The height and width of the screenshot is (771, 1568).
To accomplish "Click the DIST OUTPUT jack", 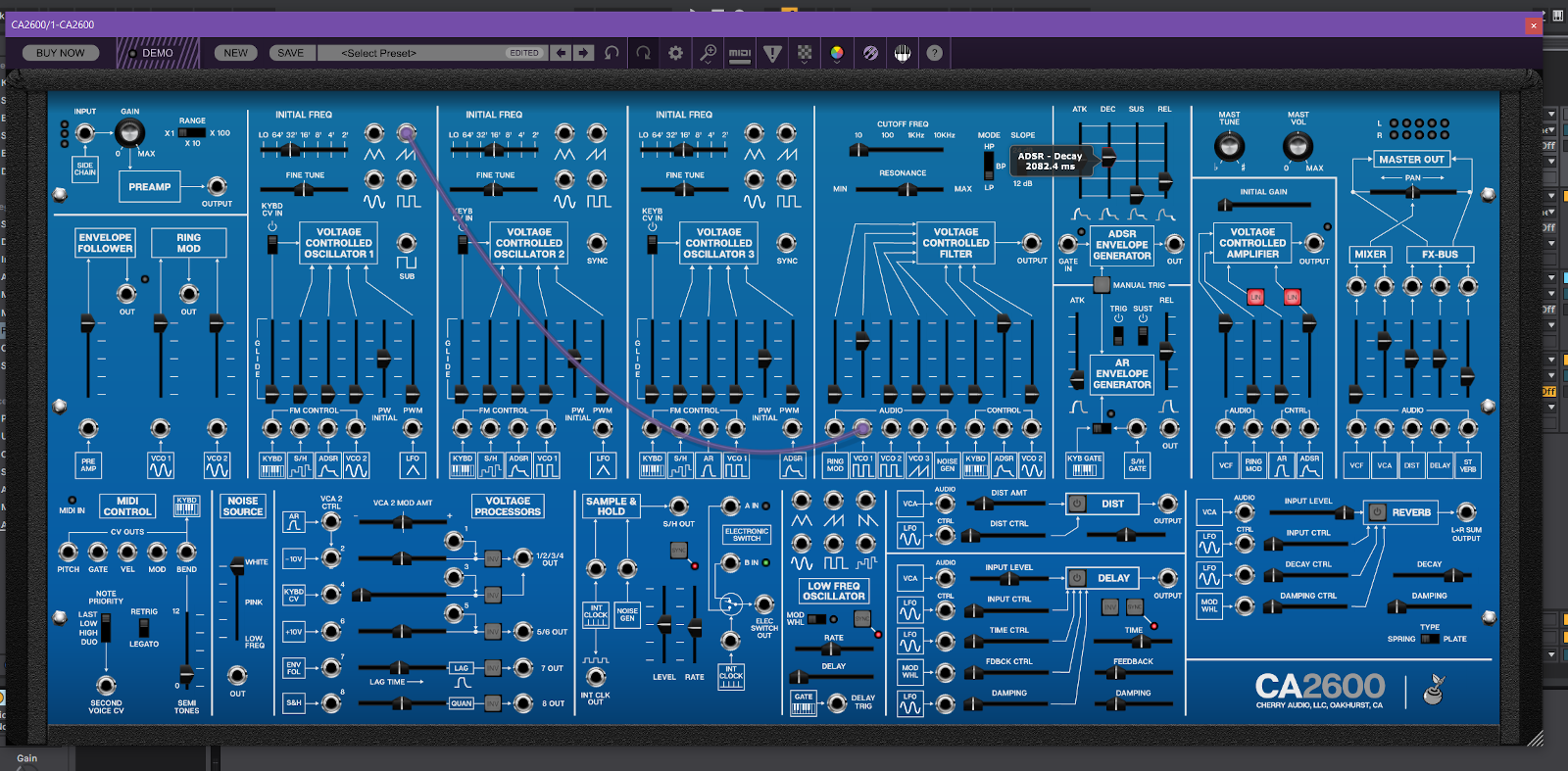I will click(1167, 504).
